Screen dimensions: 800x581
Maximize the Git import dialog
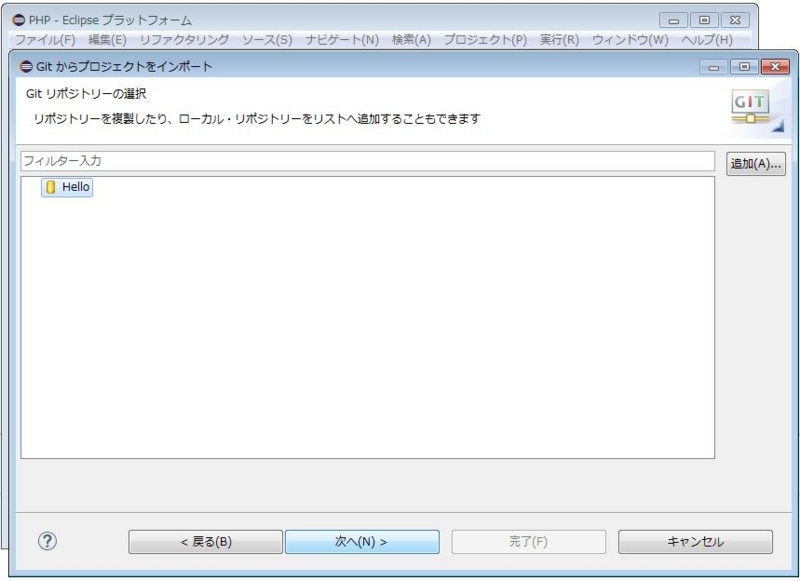click(744, 67)
